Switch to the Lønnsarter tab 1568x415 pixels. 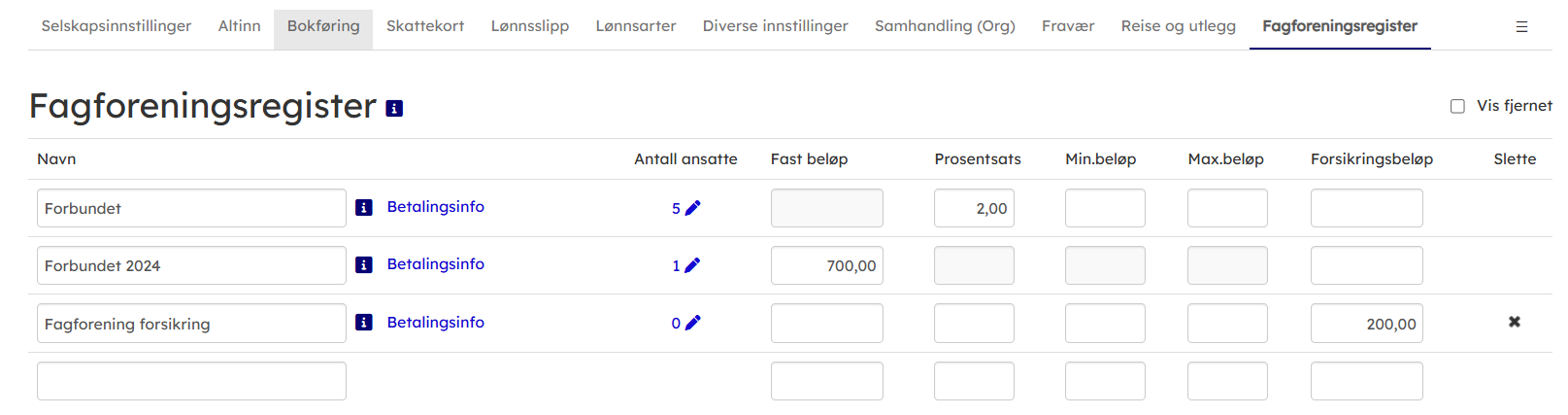point(636,26)
